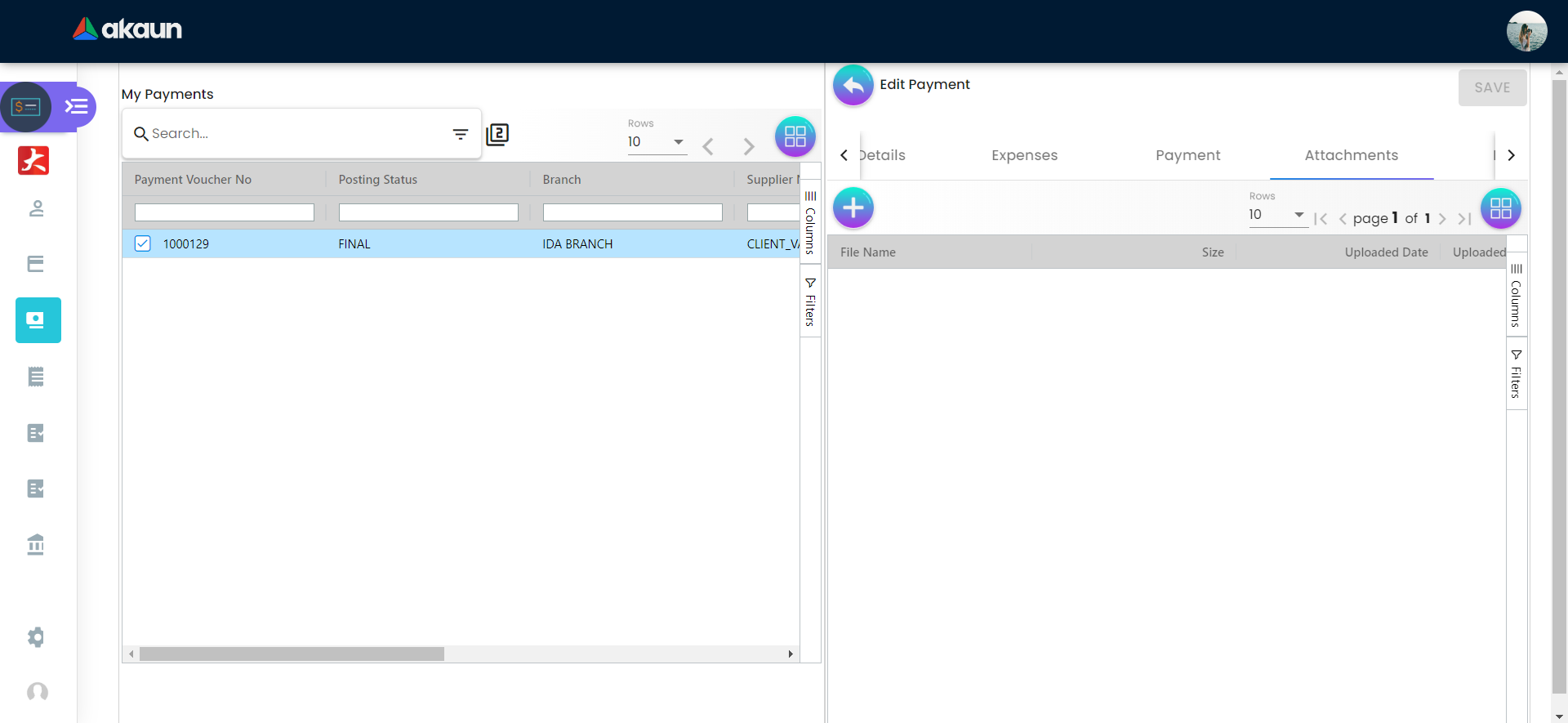Open the user profile avatar menu
Viewport: 1568px width, 723px height.
1526,31
